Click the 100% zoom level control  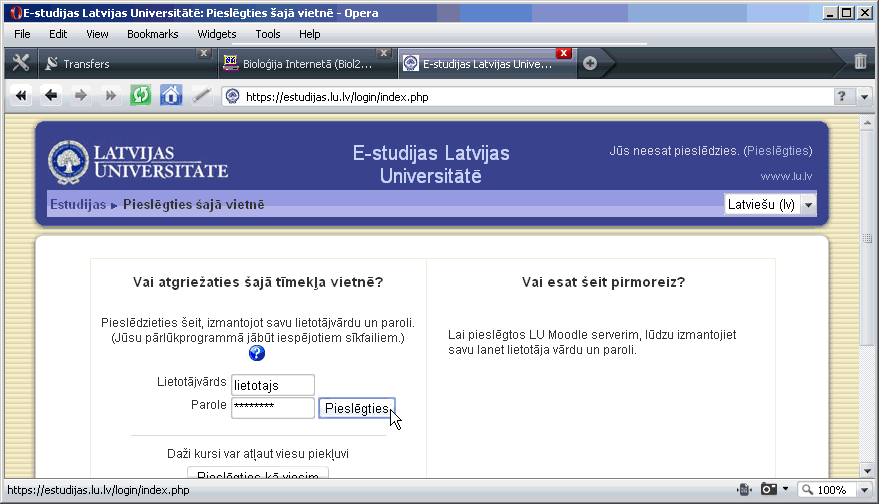pyautogui.click(x=827, y=490)
